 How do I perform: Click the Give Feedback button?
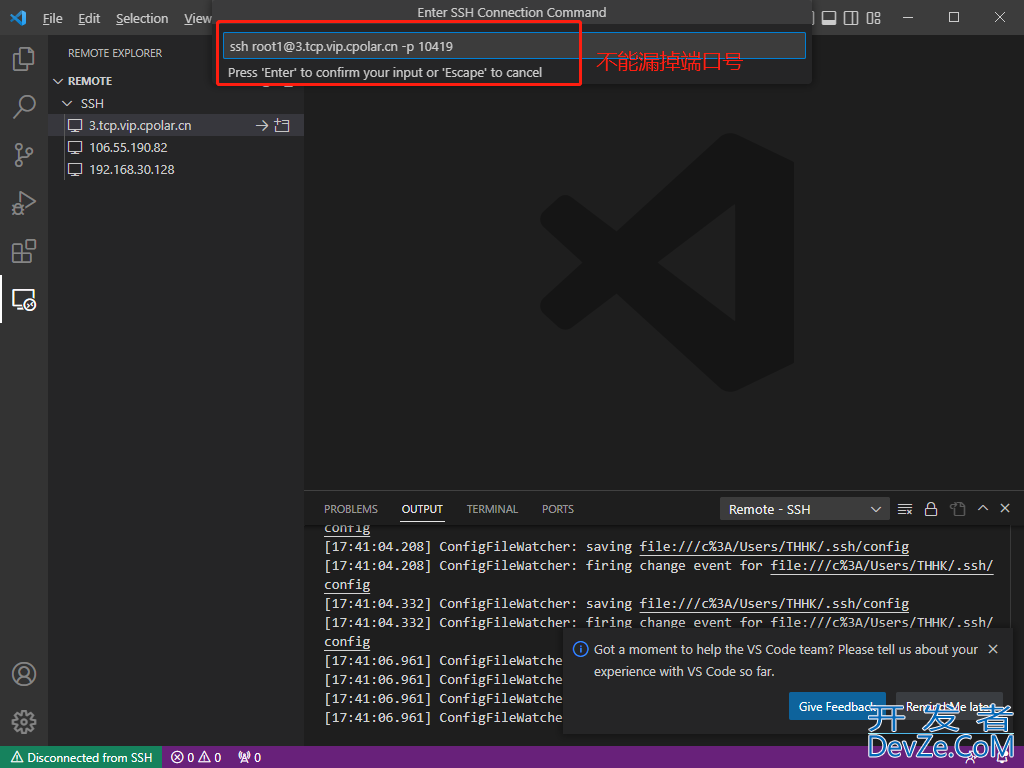[837, 707]
